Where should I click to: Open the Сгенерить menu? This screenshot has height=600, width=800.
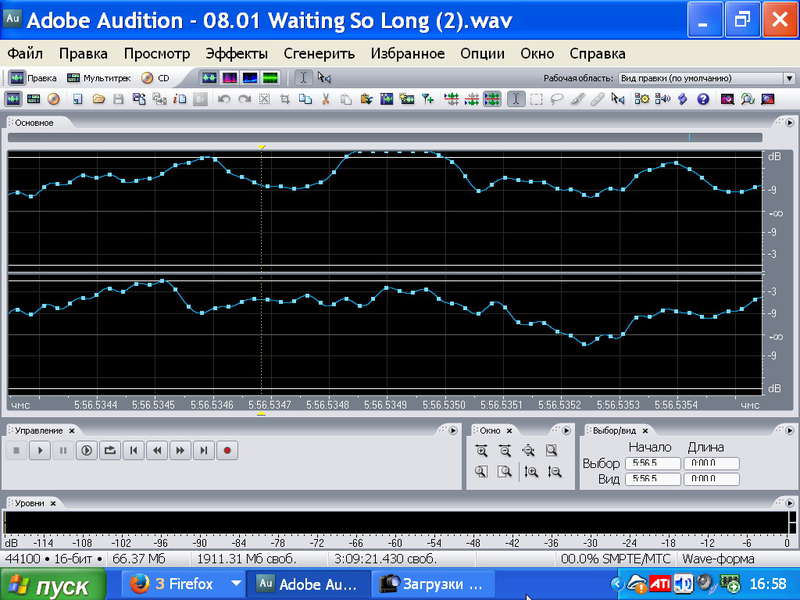pyautogui.click(x=319, y=54)
